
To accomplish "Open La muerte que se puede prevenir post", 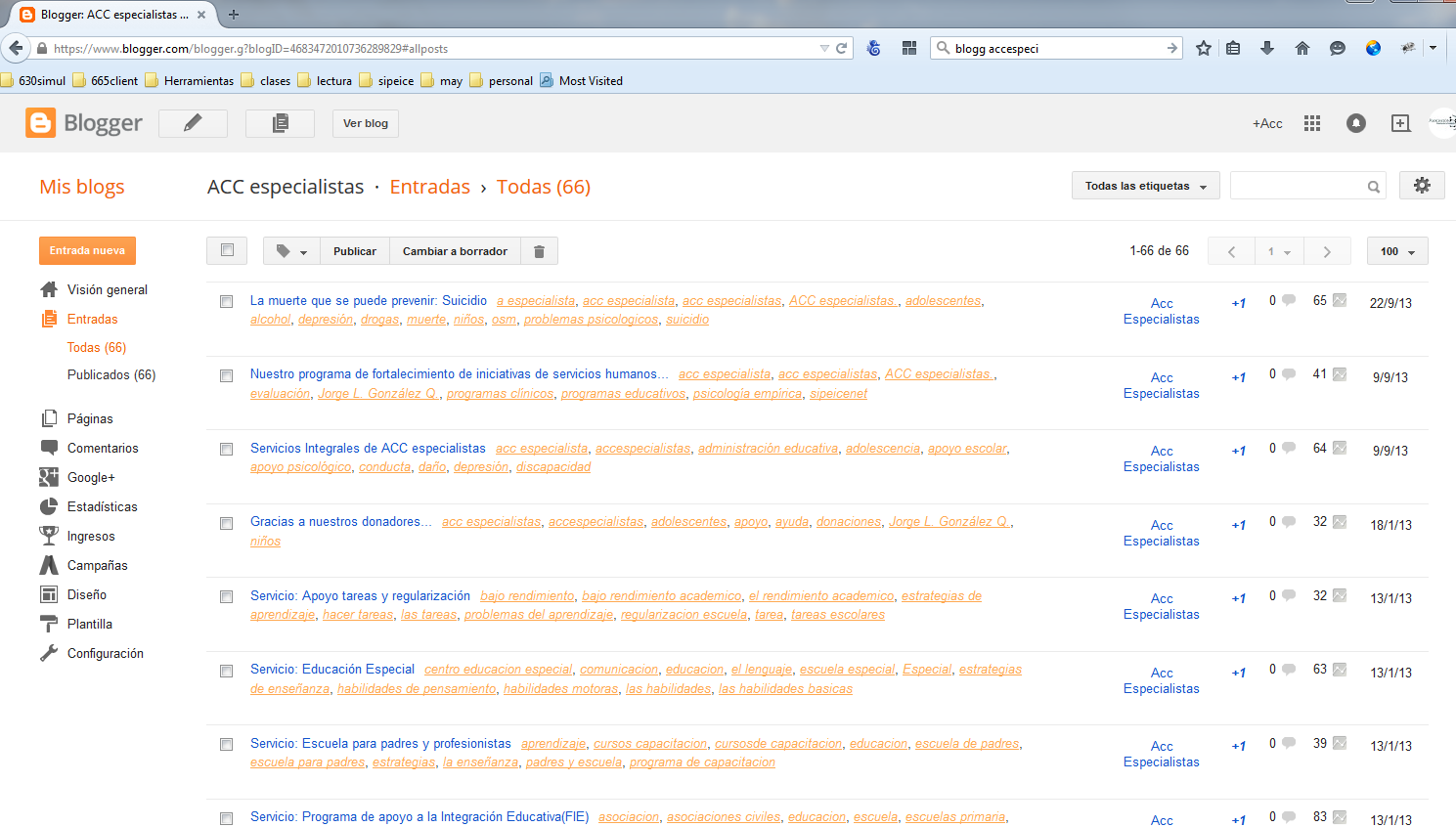I will point(369,300).
